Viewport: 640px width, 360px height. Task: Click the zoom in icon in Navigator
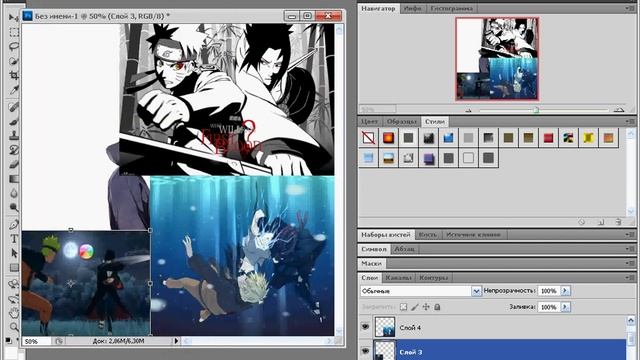click(x=619, y=109)
